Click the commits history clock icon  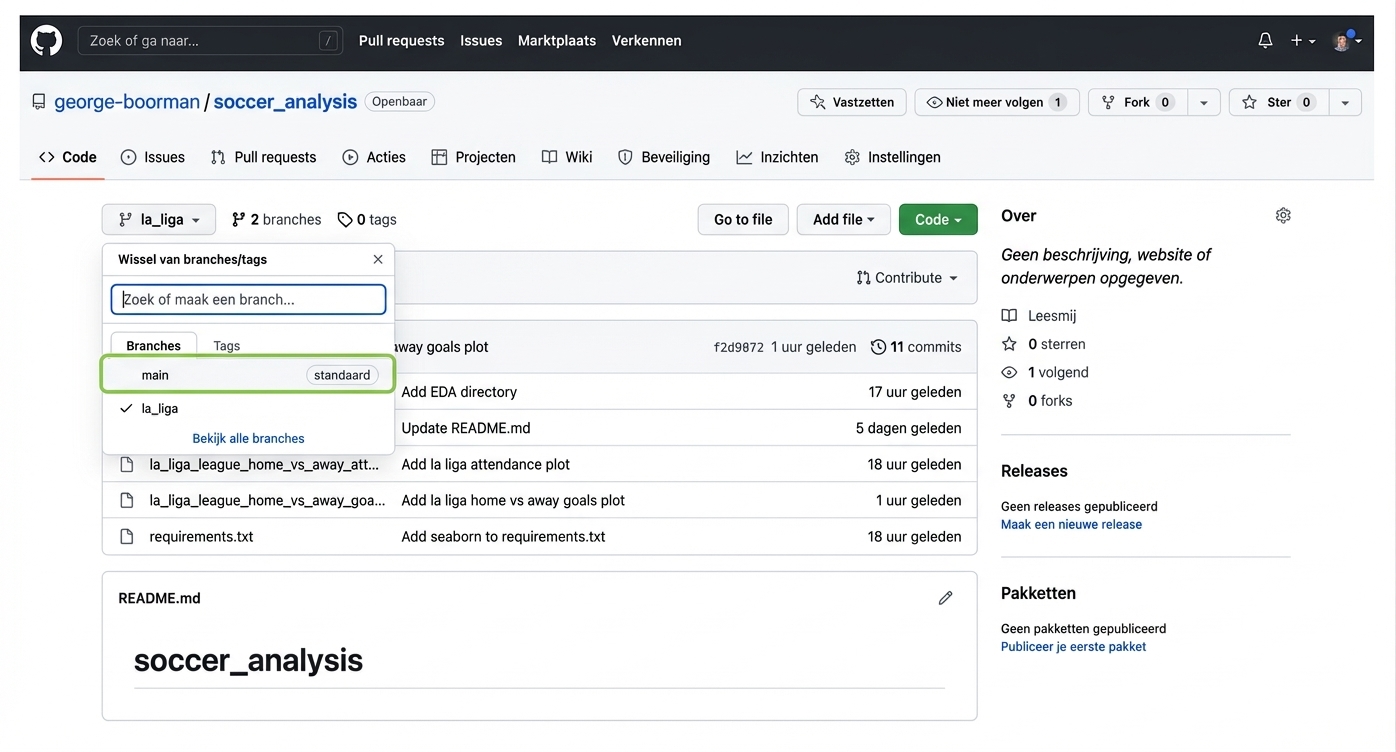878,347
